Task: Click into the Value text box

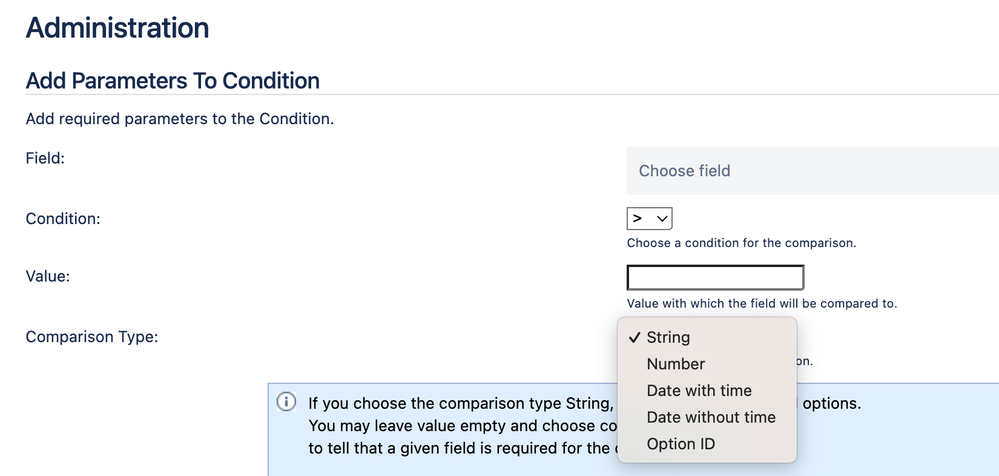Action: coord(715,277)
